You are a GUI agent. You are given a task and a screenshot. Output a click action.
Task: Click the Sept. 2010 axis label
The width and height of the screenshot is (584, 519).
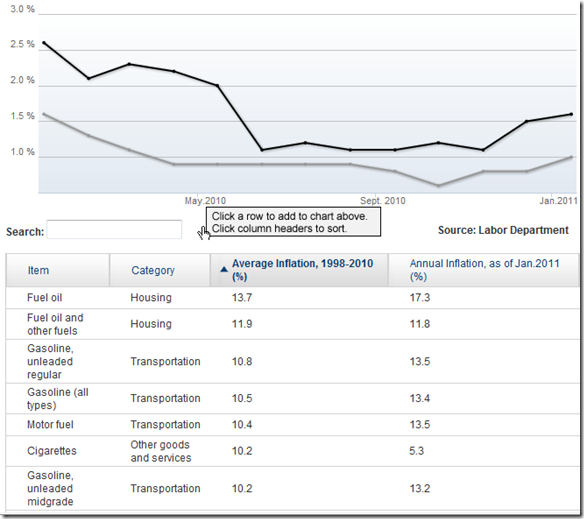pos(383,201)
